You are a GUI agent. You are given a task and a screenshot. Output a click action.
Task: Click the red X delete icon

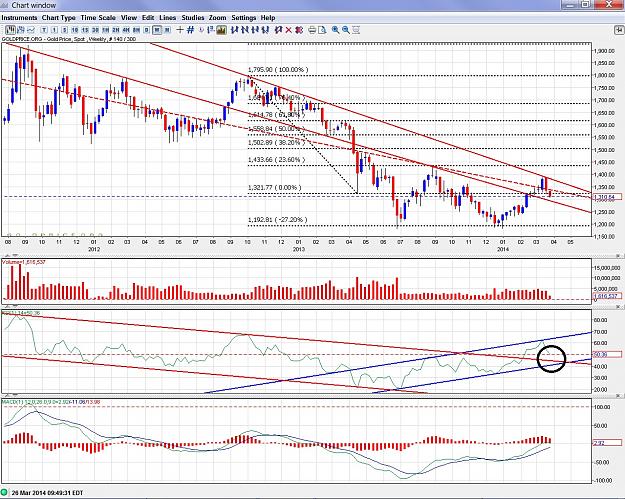(x=289, y=30)
